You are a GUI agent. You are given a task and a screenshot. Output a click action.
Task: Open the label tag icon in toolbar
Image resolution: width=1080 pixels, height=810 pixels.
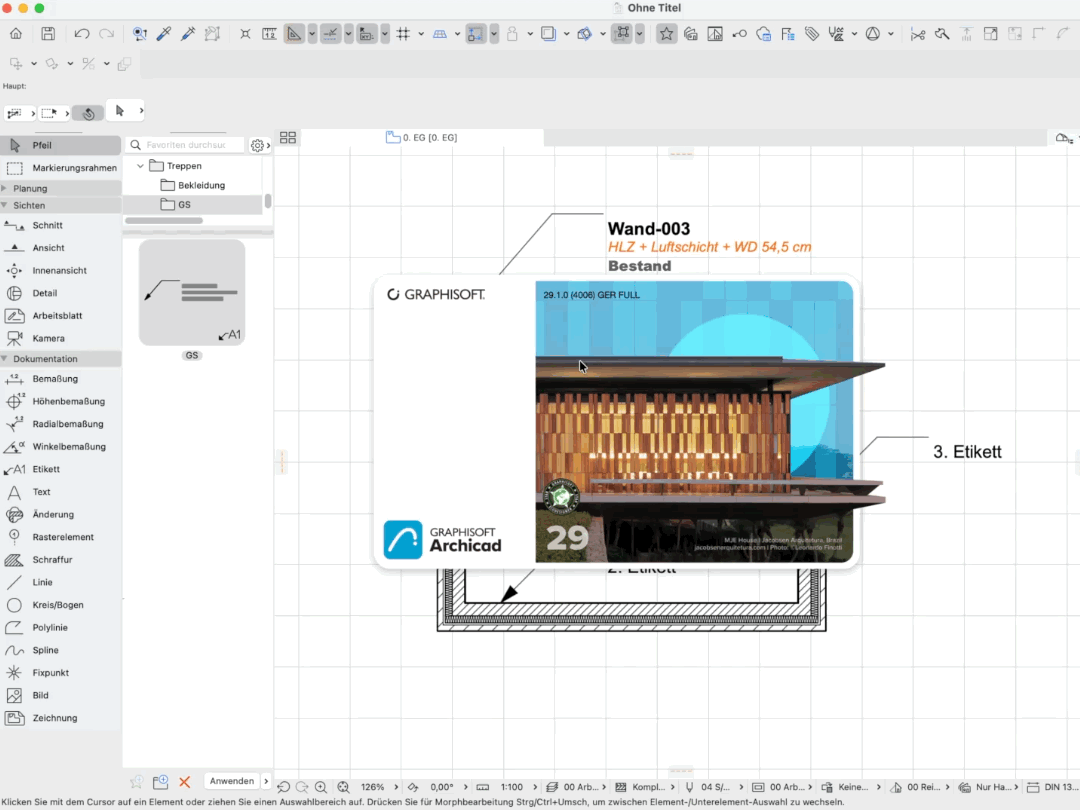point(812,34)
